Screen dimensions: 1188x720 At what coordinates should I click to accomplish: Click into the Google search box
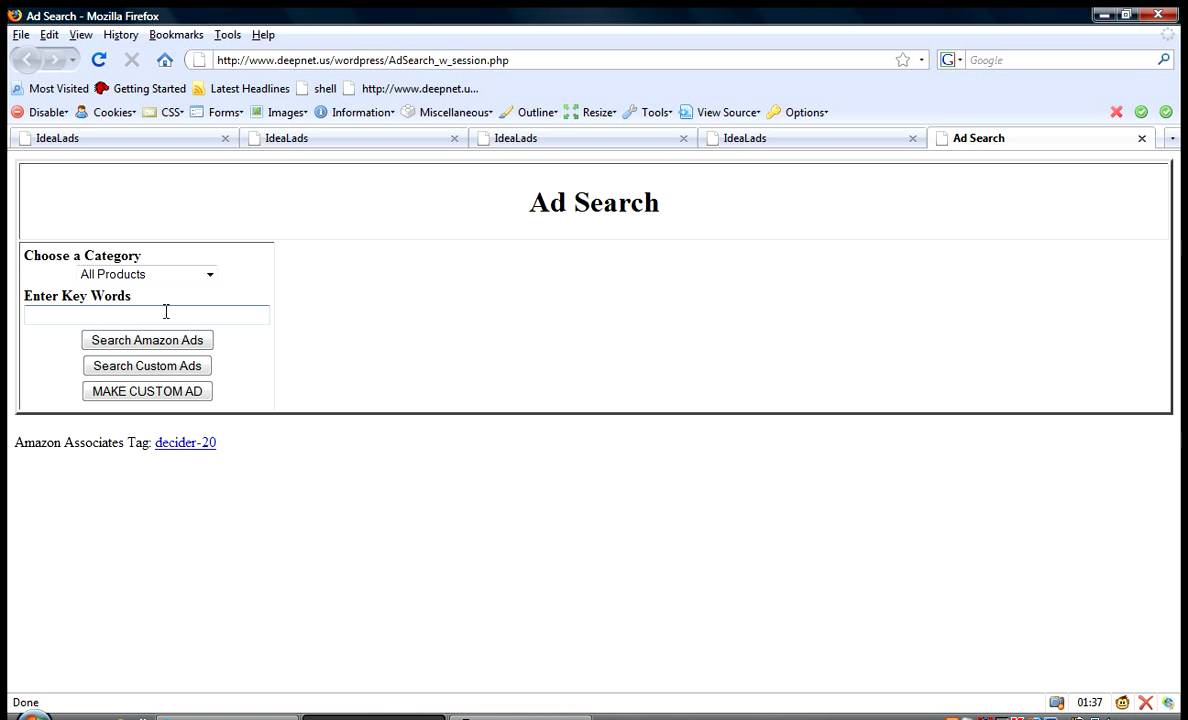pyautogui.click(x=1060, y=60)
